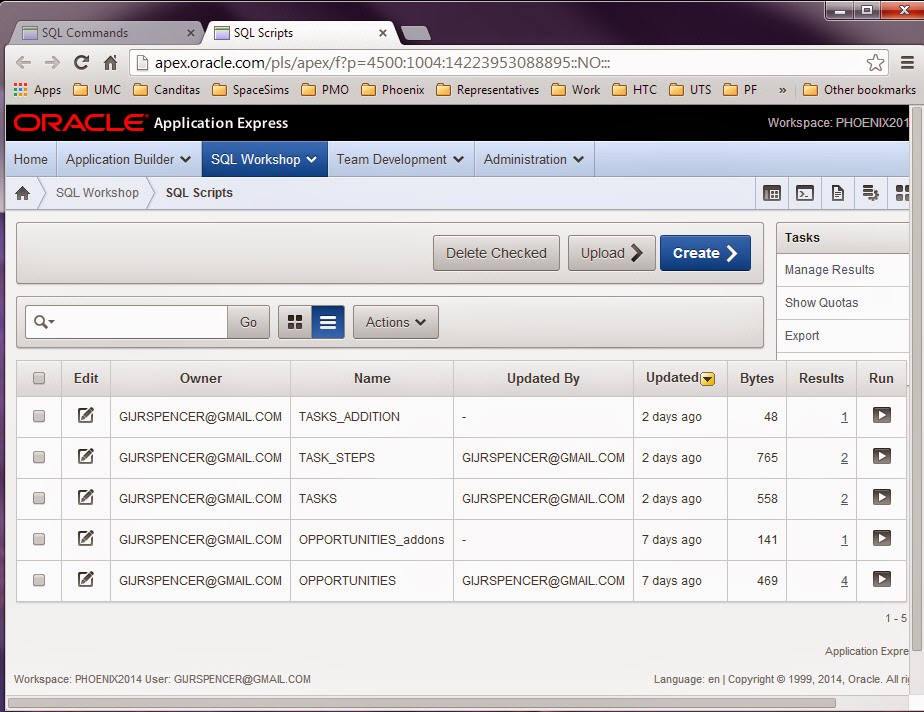The image size is (924, 712).
Task: Click the Create button
Action: (704, 252)
